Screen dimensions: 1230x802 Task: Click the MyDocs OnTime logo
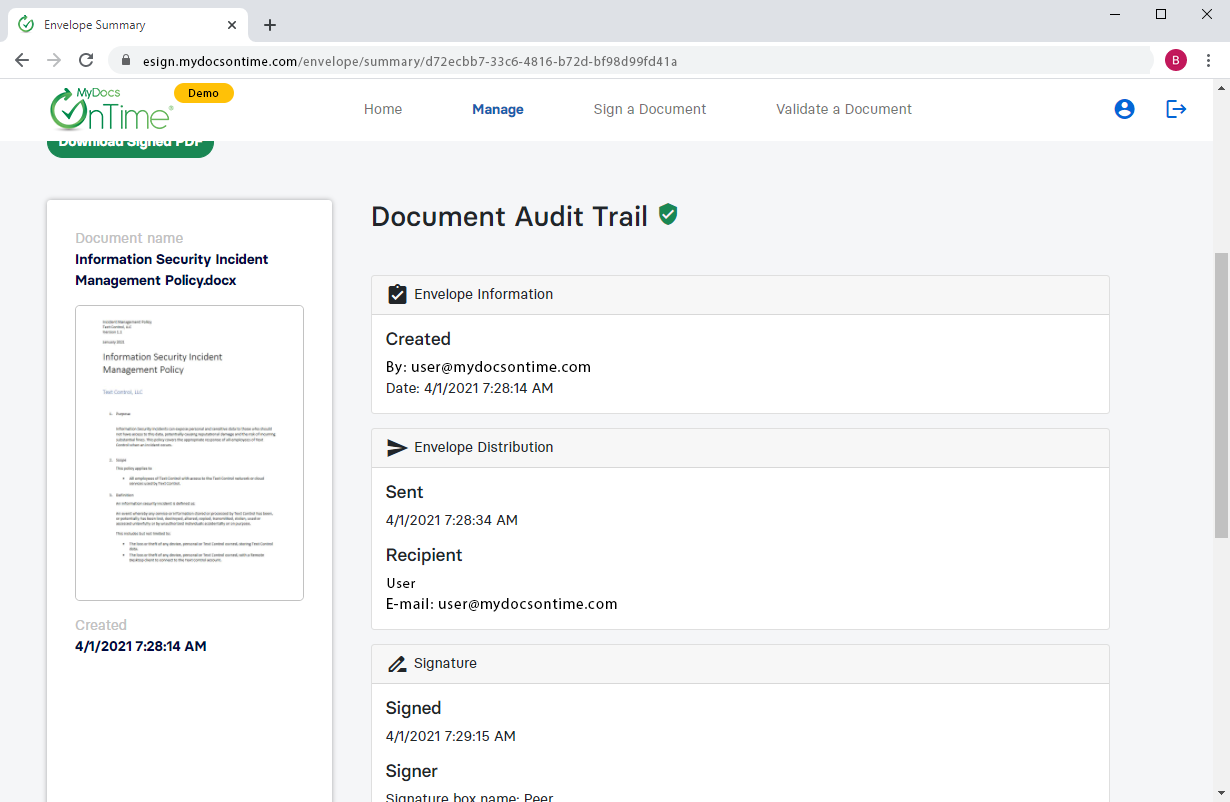tap(111, 108)
